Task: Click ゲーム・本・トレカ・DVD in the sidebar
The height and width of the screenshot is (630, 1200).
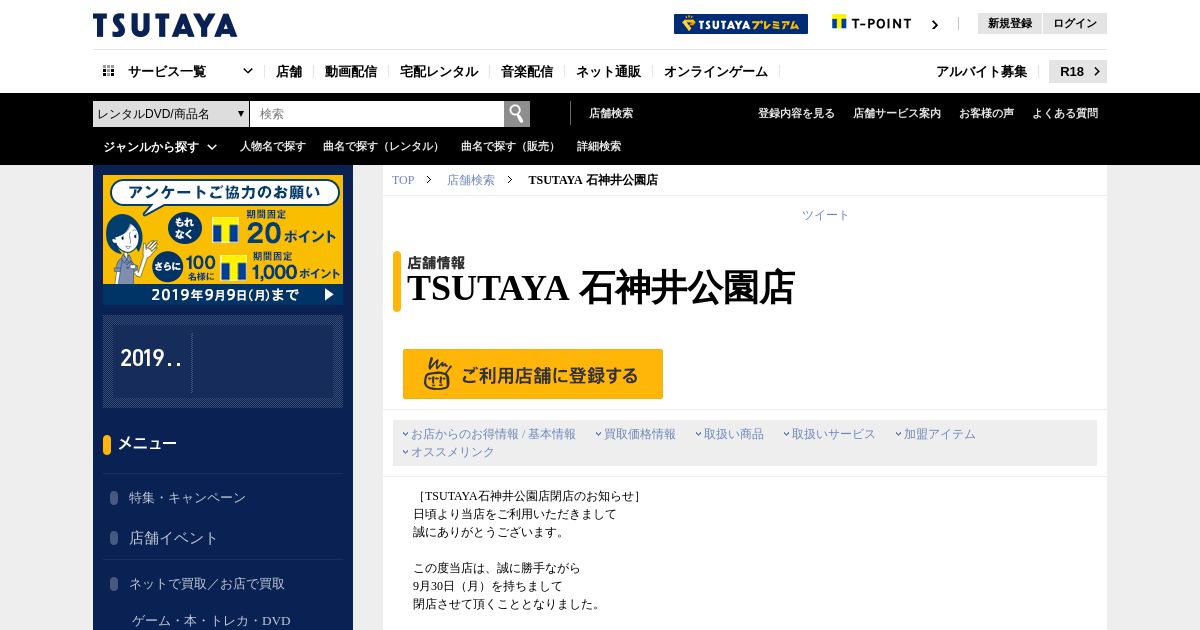Action: [211, 621]
